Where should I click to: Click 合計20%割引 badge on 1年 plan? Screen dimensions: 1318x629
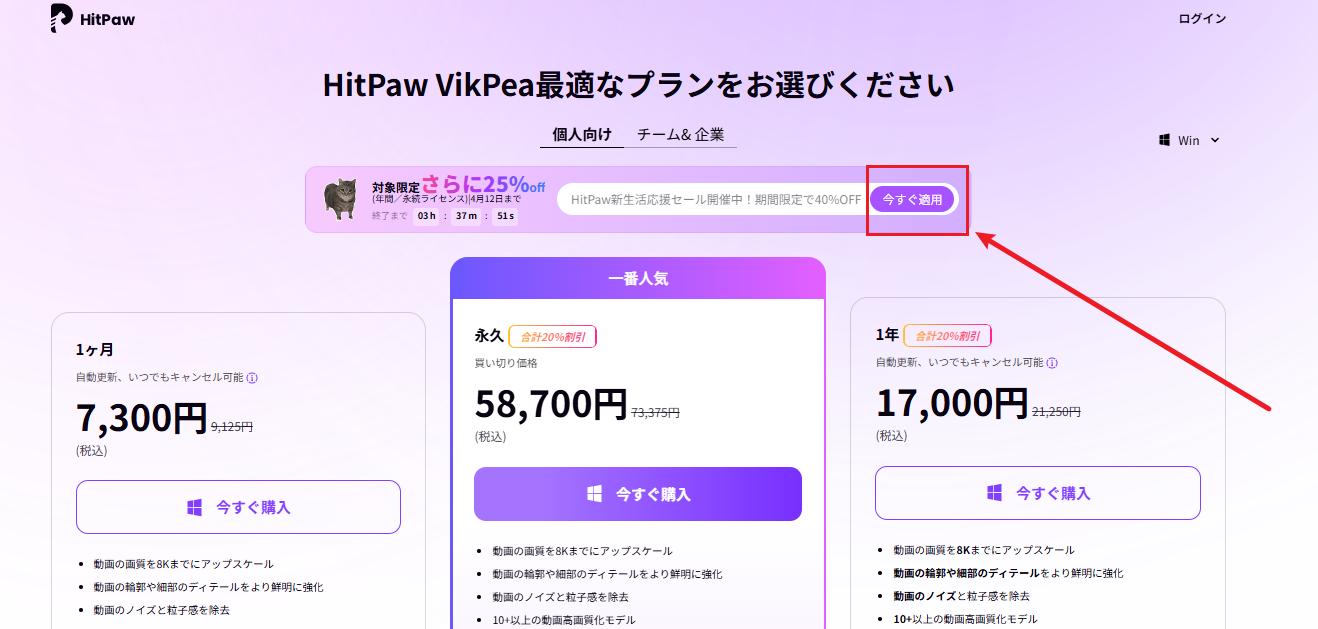(x=947, y=336)
